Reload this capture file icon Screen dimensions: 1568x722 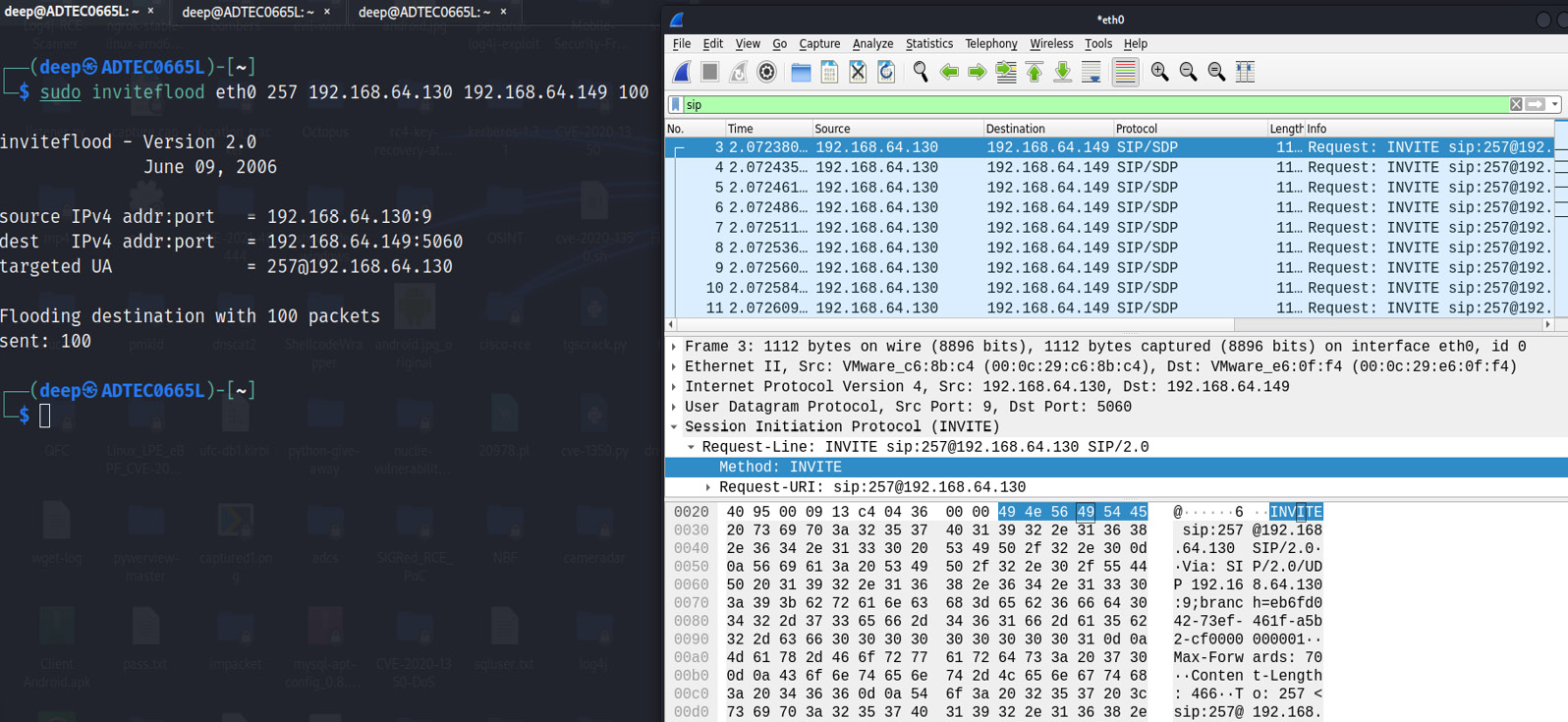pyautogui.click(x=886, y=72)
